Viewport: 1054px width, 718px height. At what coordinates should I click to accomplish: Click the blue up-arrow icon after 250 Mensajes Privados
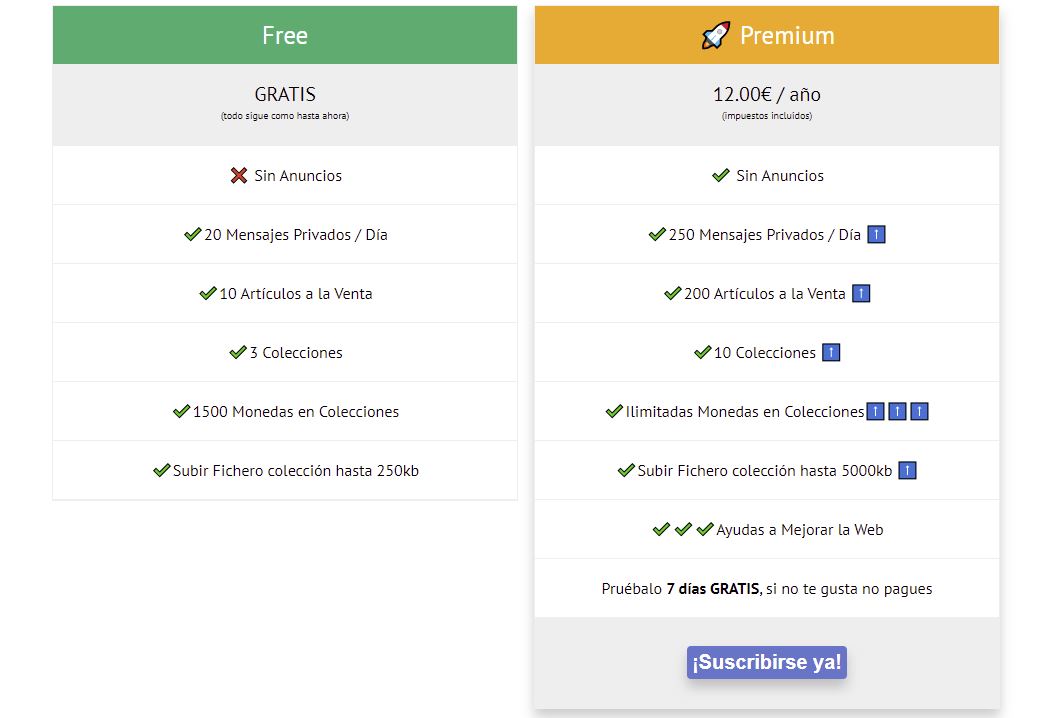coord(876,235)
